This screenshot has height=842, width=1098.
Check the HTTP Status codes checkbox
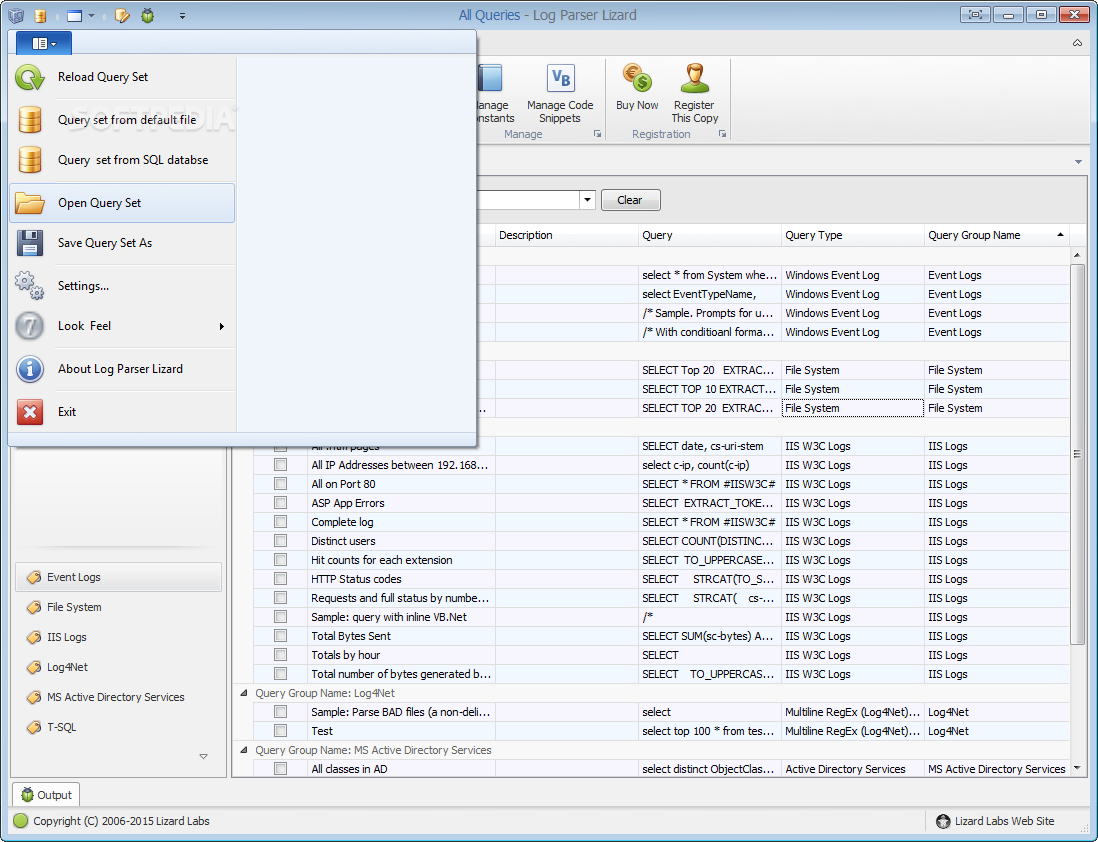(x=281, y=579)
